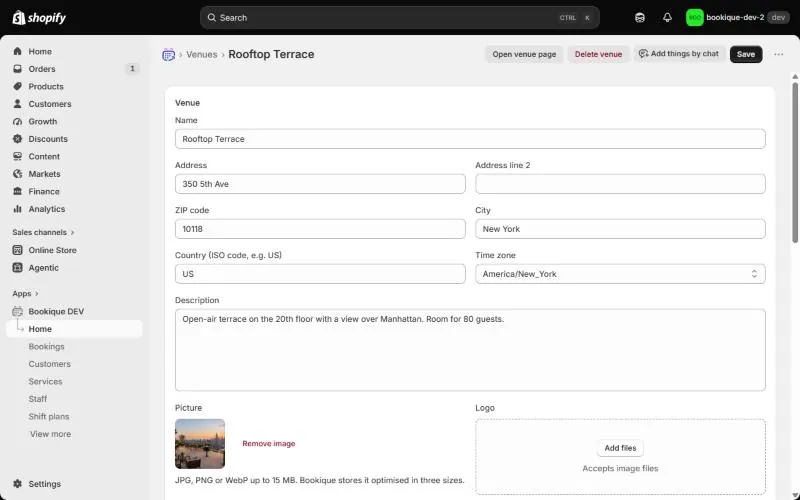The height and width of the screenshot is (500, 800).
Task: Click the Online Store storefront icon
Action: 18,250
